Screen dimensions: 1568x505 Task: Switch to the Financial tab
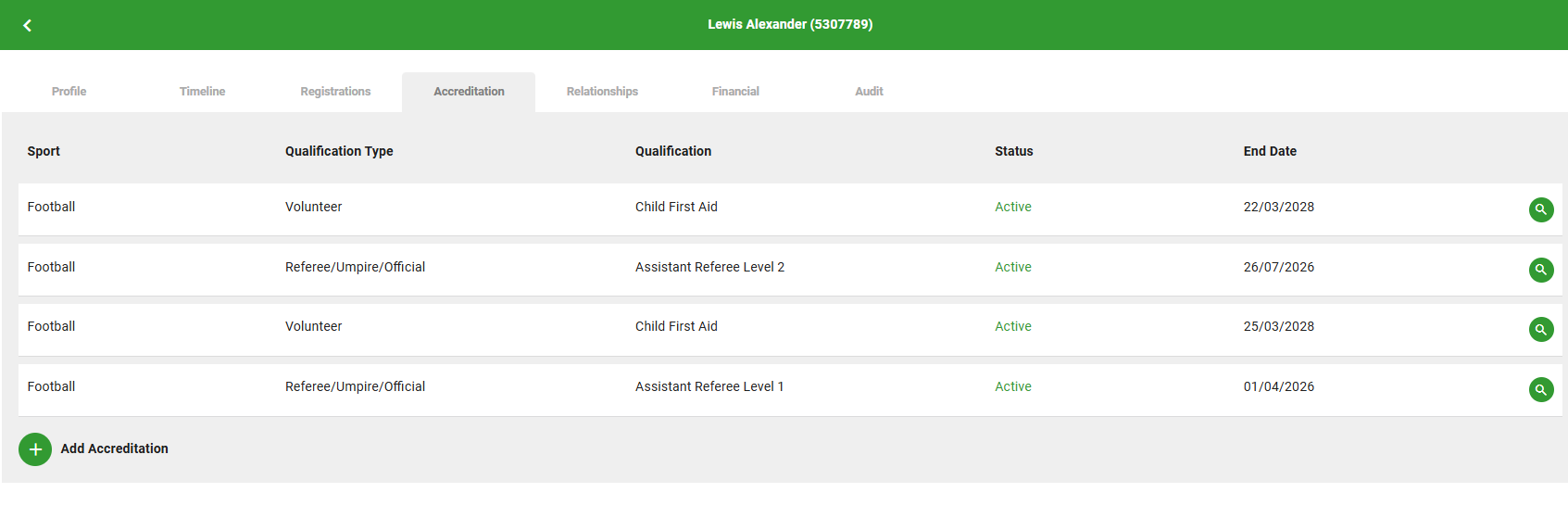[735, 92]
